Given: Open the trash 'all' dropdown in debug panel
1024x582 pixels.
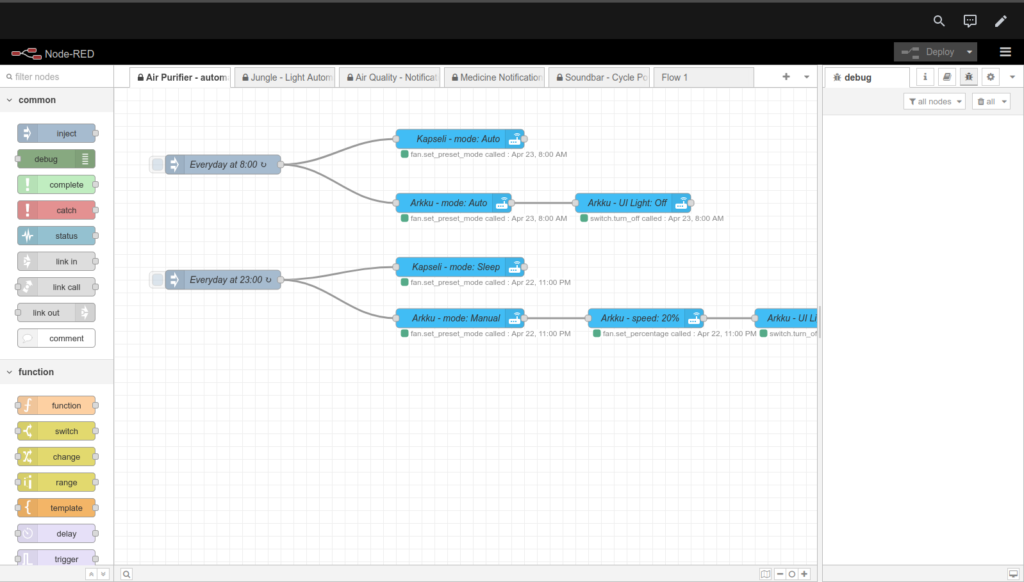Looking at the screenshot, I should 991,100.
